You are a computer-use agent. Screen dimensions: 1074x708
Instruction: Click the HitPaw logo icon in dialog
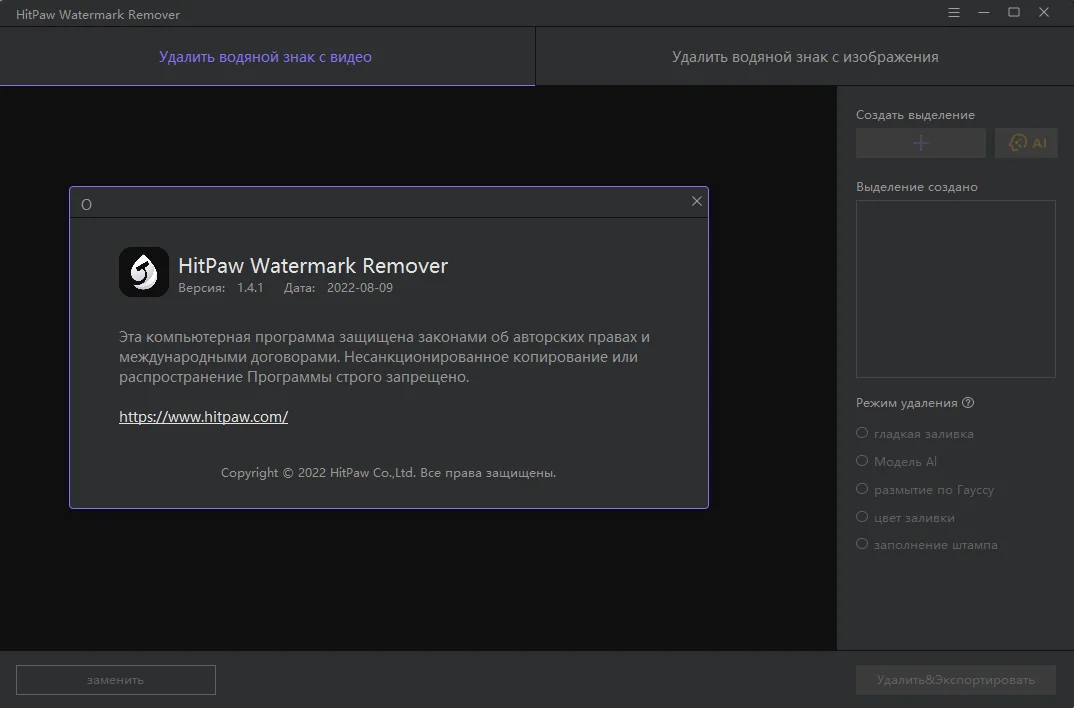pos(144,272)
